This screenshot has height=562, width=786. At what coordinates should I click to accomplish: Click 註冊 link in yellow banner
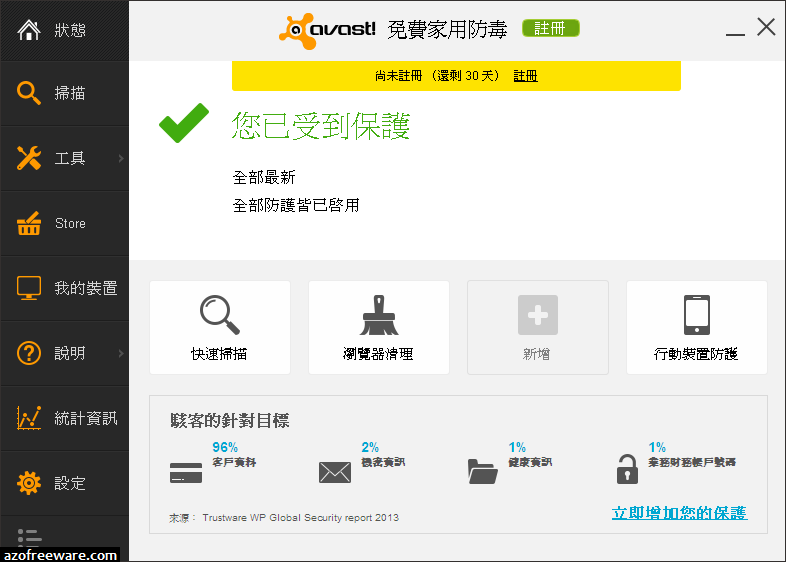525,76
